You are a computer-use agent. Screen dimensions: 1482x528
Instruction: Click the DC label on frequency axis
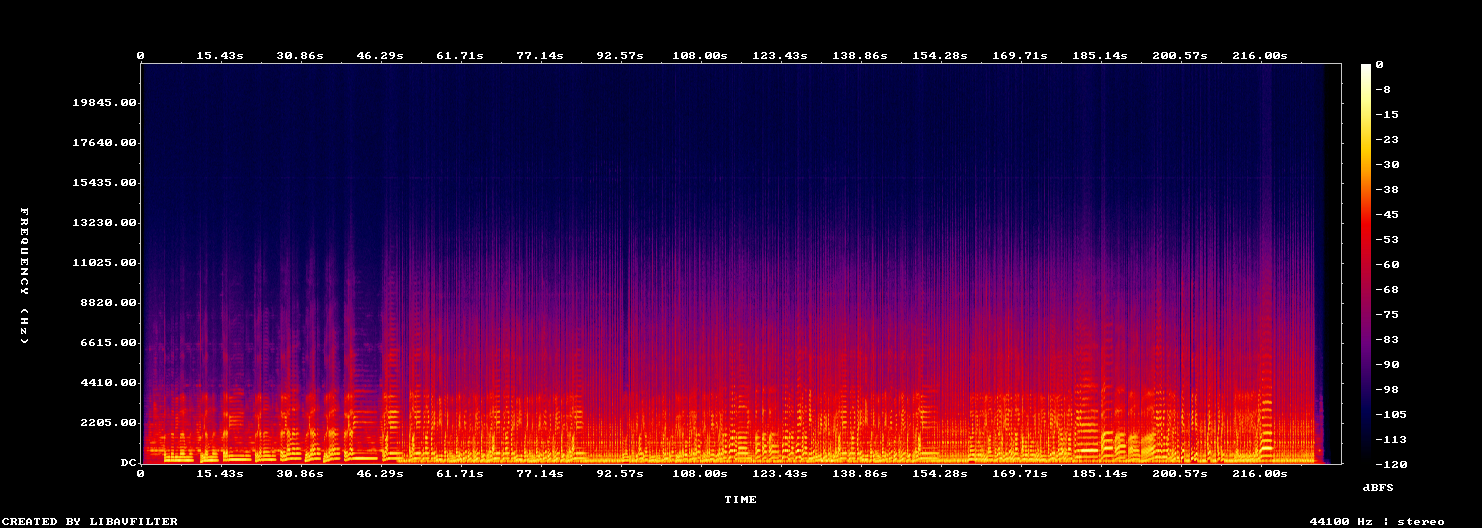pos(128,463)
